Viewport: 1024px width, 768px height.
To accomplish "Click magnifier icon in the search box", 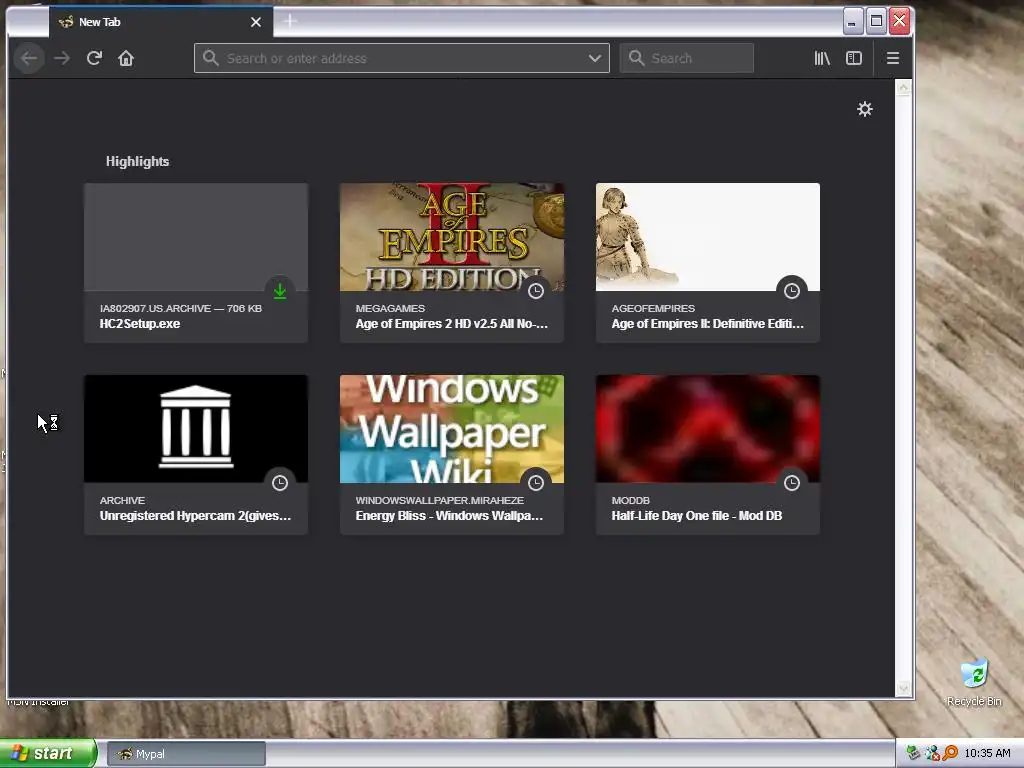I will (x=636, y=58).
